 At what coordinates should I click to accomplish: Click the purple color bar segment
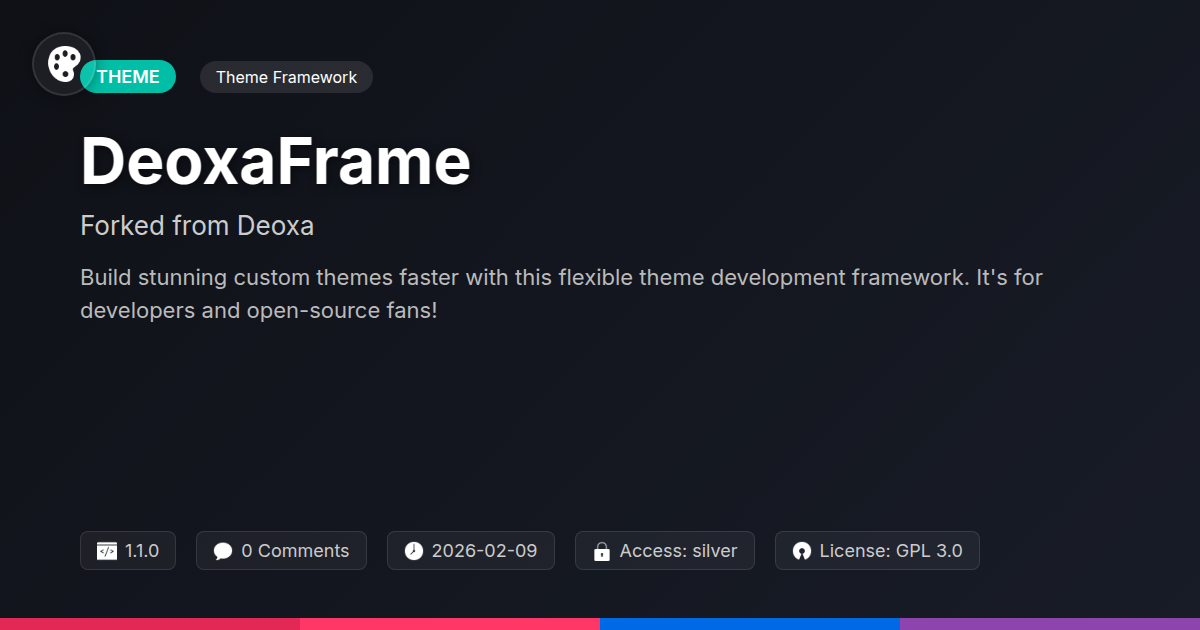1050,623
